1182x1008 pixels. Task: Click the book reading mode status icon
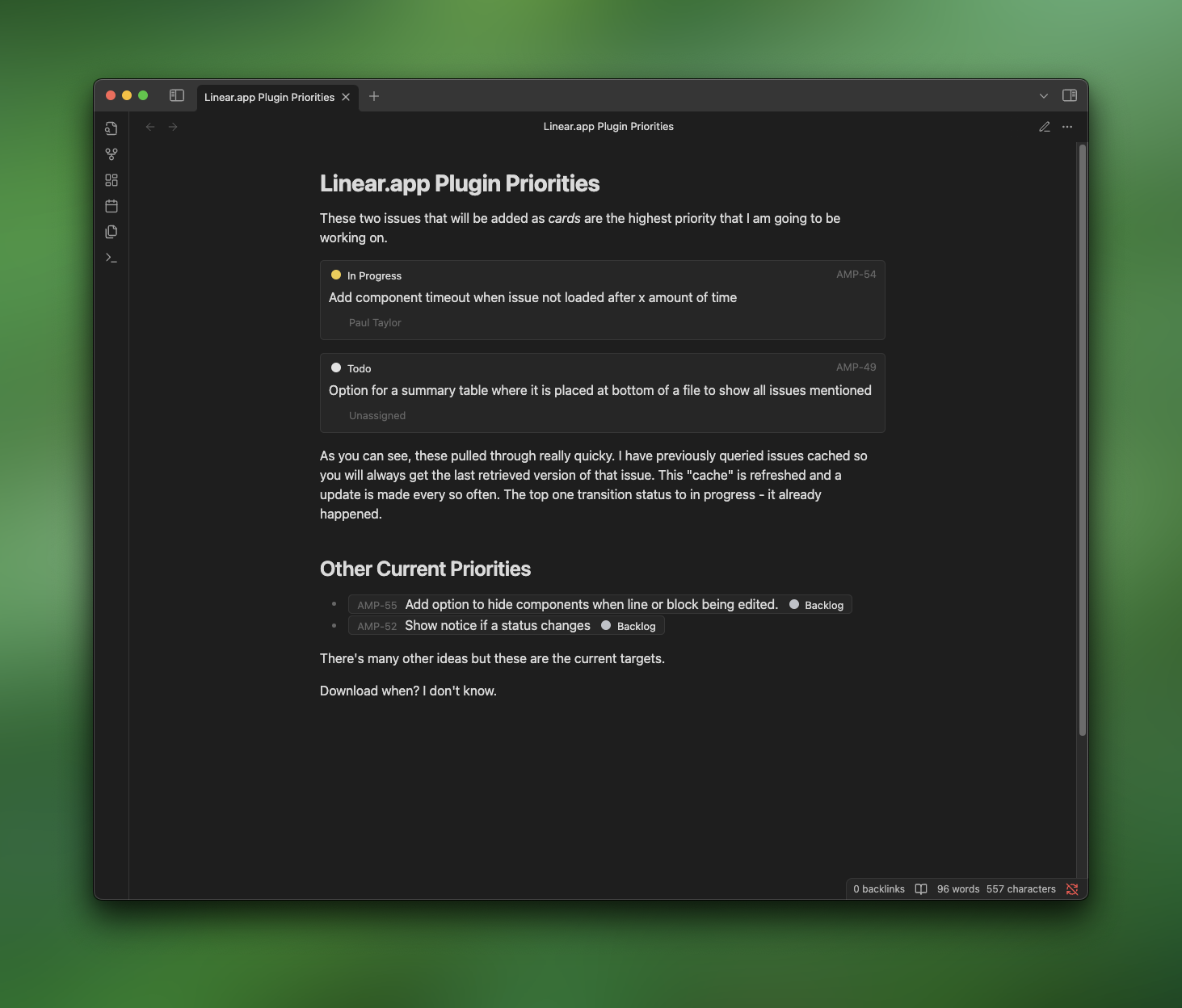click(x=921, y=889)
